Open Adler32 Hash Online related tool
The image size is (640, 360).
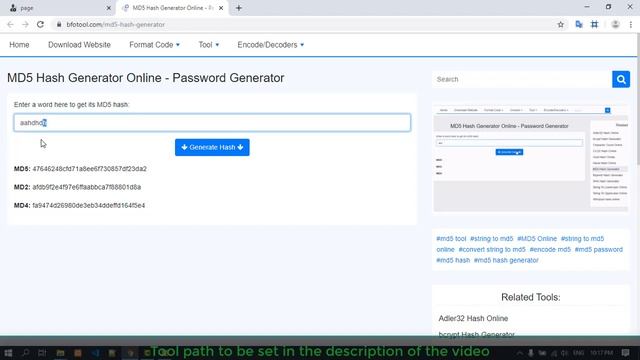coord(473,318)
